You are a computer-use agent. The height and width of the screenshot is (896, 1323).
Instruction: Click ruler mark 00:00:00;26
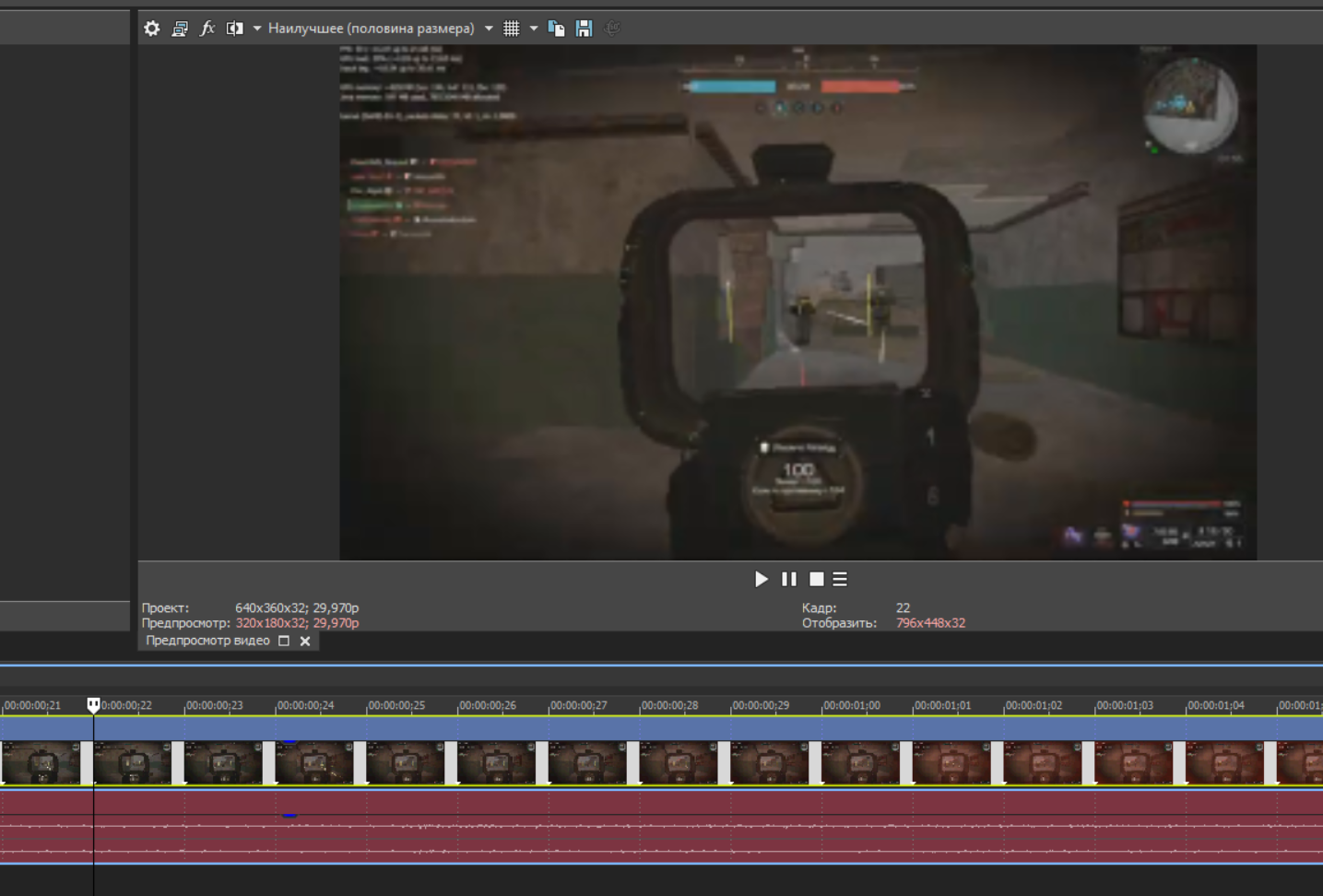click(488, 705)
